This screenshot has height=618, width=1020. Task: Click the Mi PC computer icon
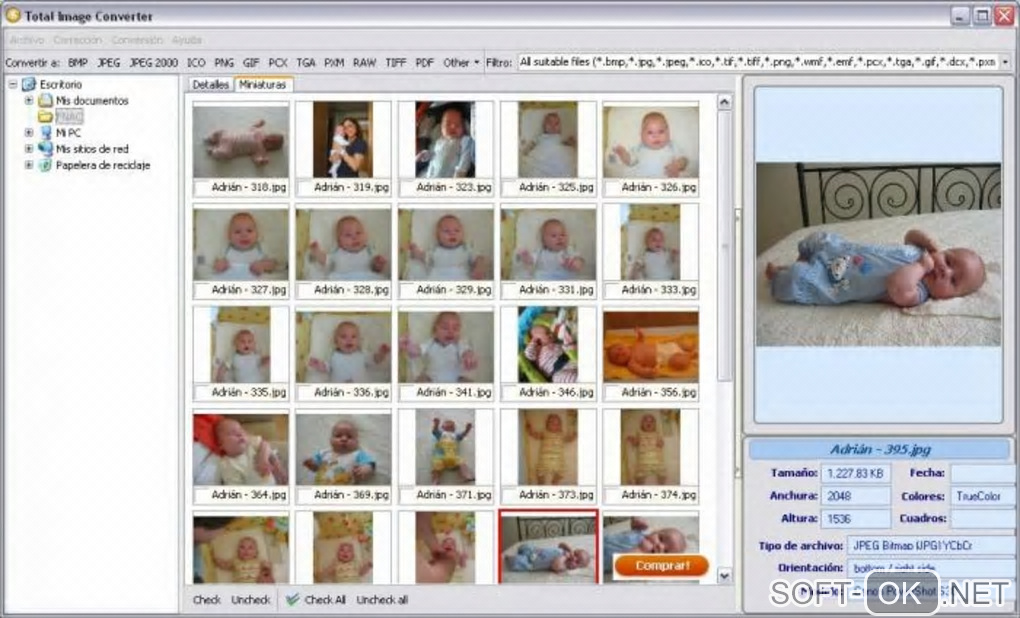45,133
